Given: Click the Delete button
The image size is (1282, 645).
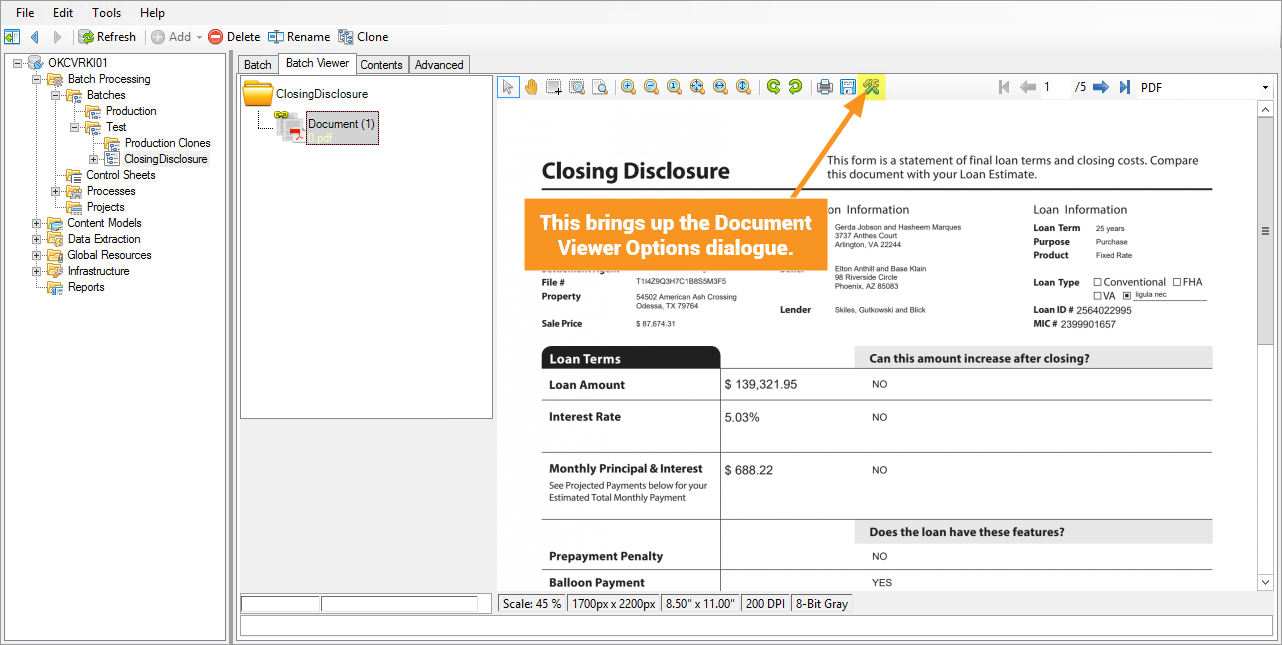Looking at the screenshot, I should [234, 37].
